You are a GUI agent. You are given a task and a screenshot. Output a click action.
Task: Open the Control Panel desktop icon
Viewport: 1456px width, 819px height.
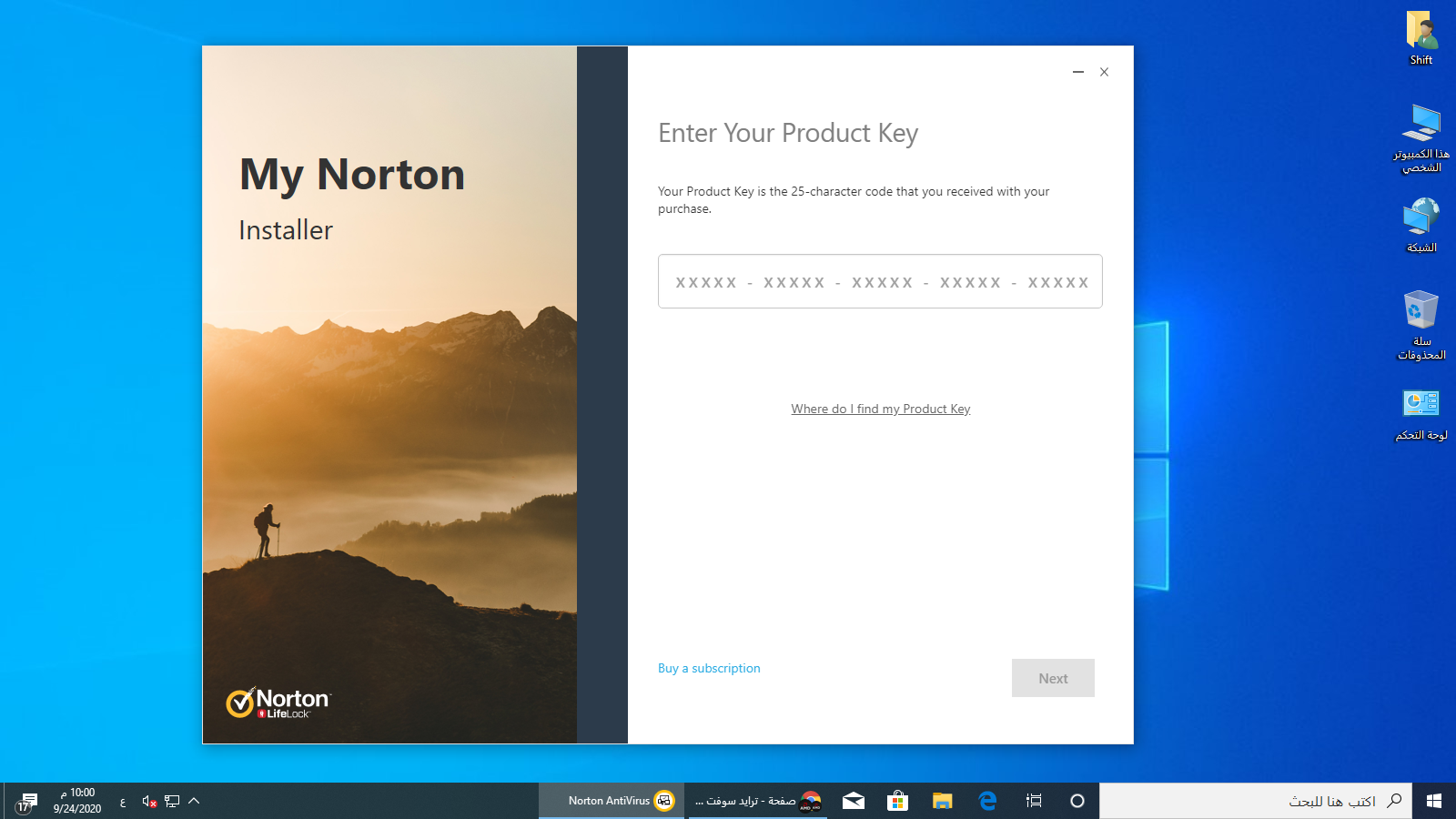tap(1421, 415)
